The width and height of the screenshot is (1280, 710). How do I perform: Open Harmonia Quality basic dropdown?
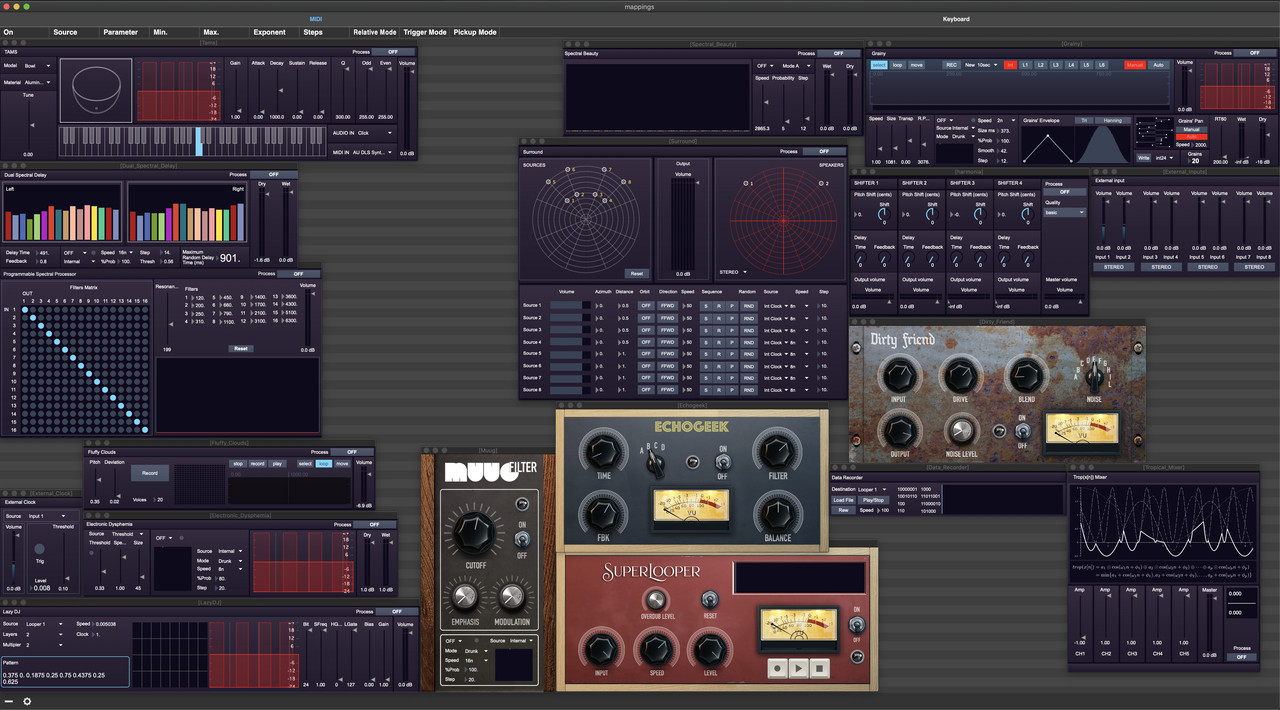(x=1064, y=212)
